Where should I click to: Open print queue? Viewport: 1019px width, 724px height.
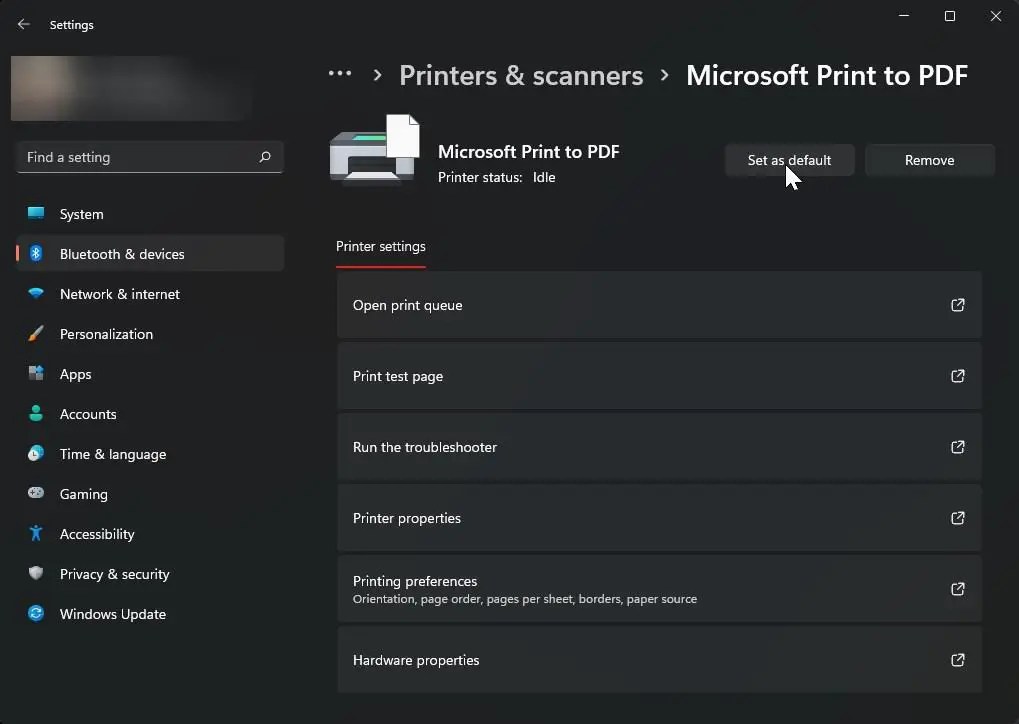click(x=659, y=305)
